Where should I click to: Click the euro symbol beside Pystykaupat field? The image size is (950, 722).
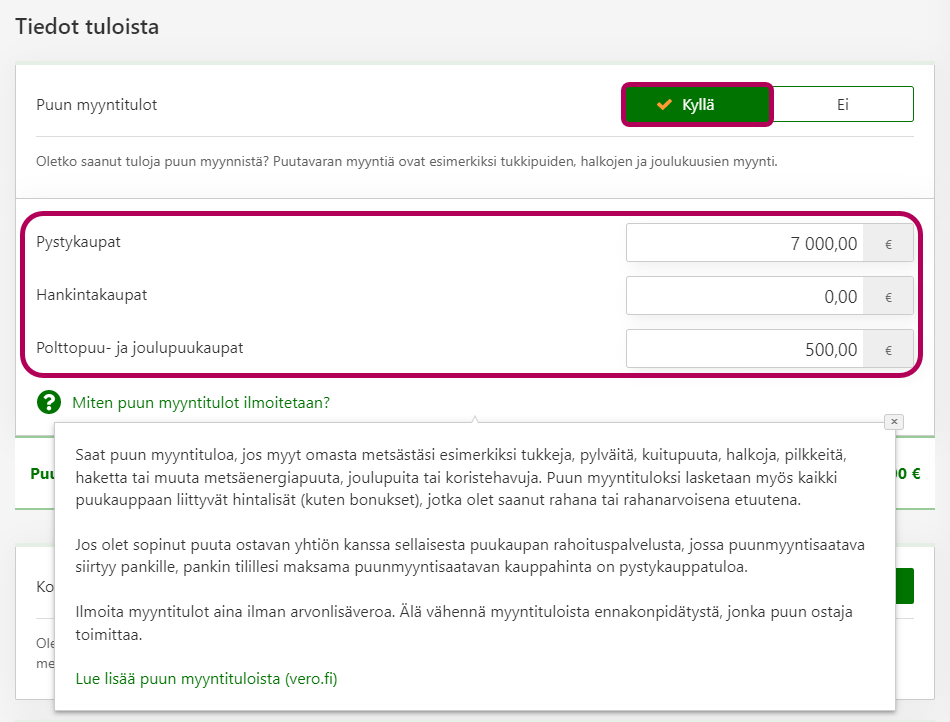pyautogui.click(x=888, y=243)
